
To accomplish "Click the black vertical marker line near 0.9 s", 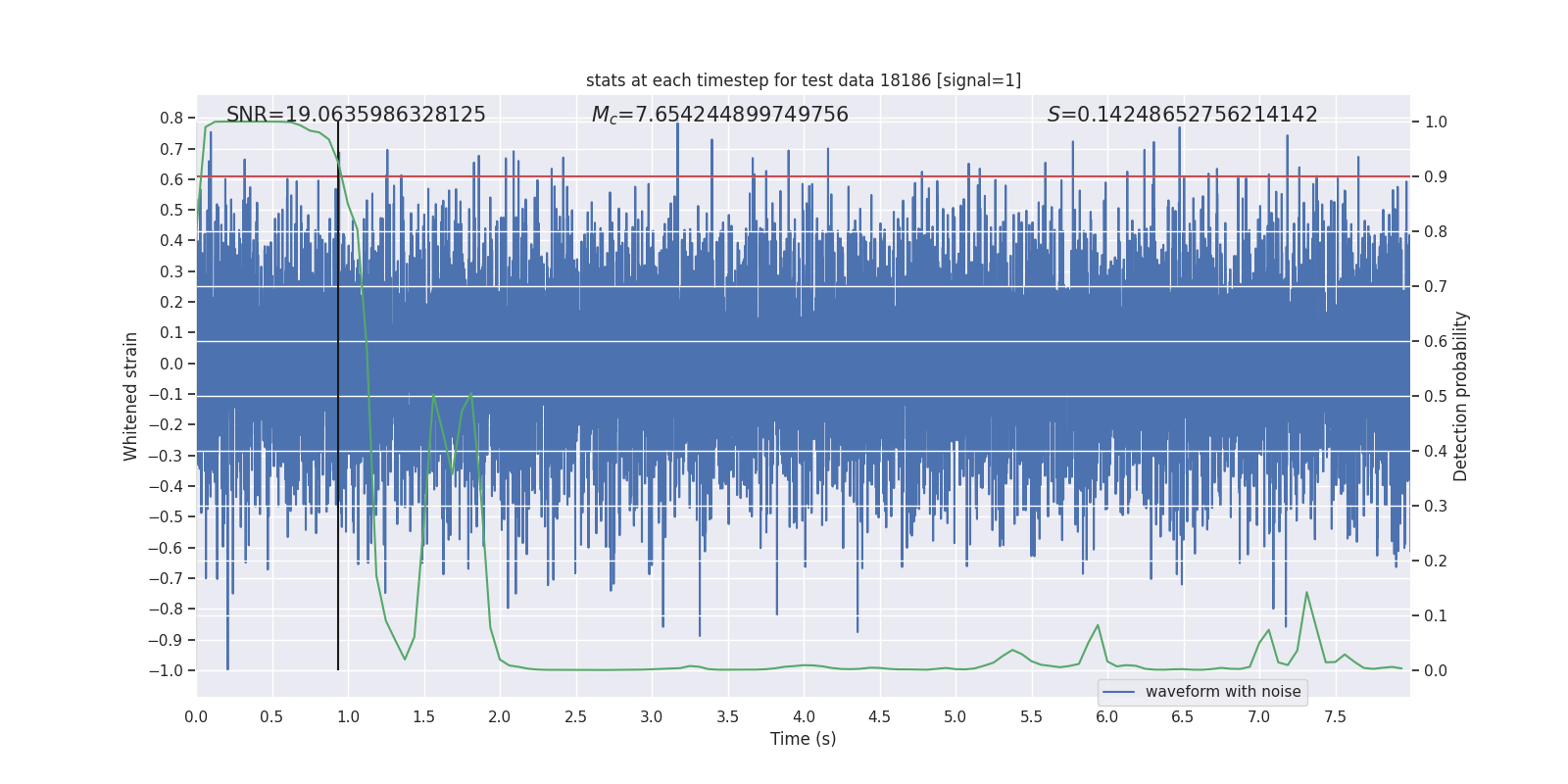I will (338, 392).
